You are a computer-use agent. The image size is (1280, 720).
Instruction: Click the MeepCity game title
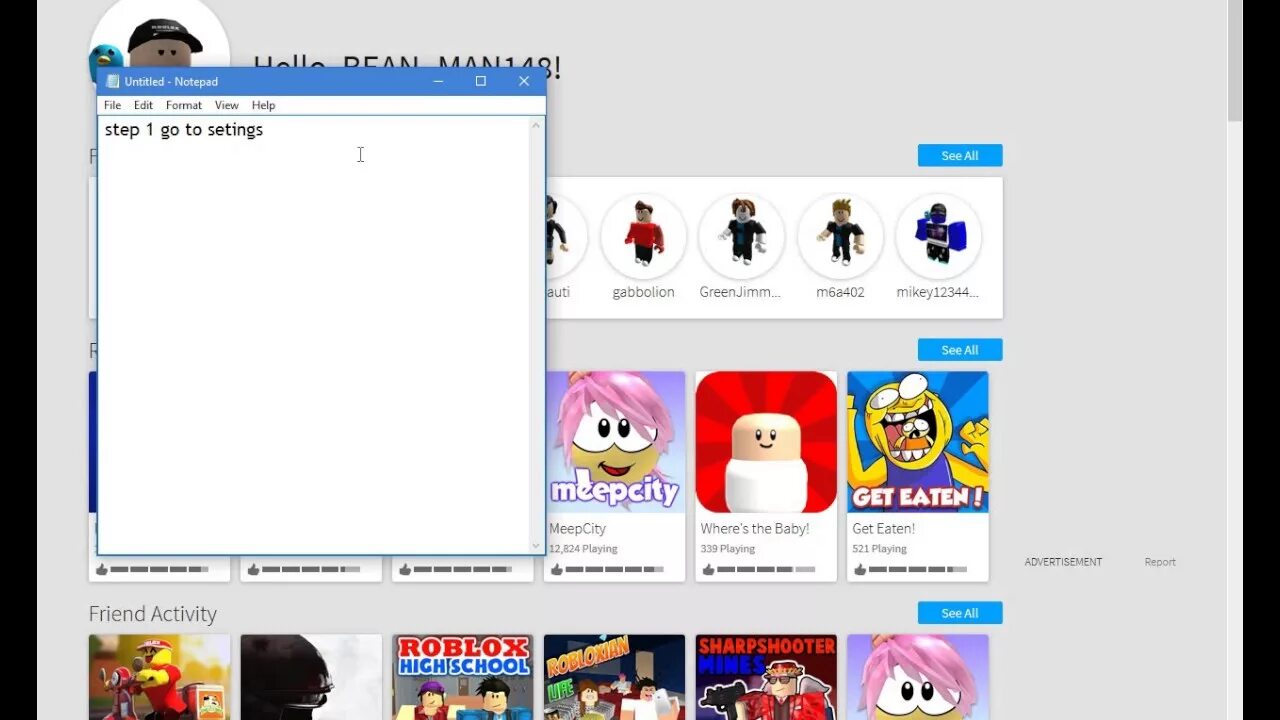tap(578, 528)
